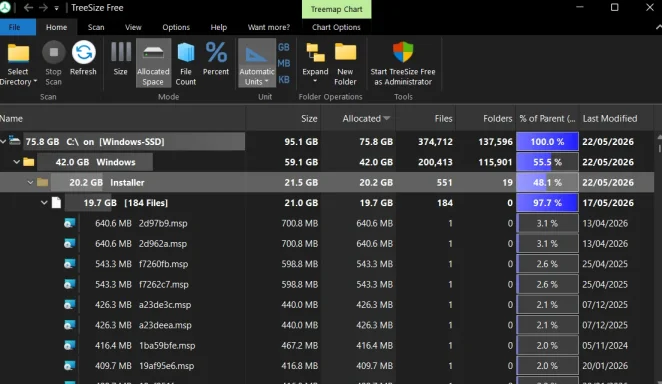The image size is (662, 384).
Task: Switch to the Home ribbon tab
Action: pyautogui.click(x=57, y=27)
